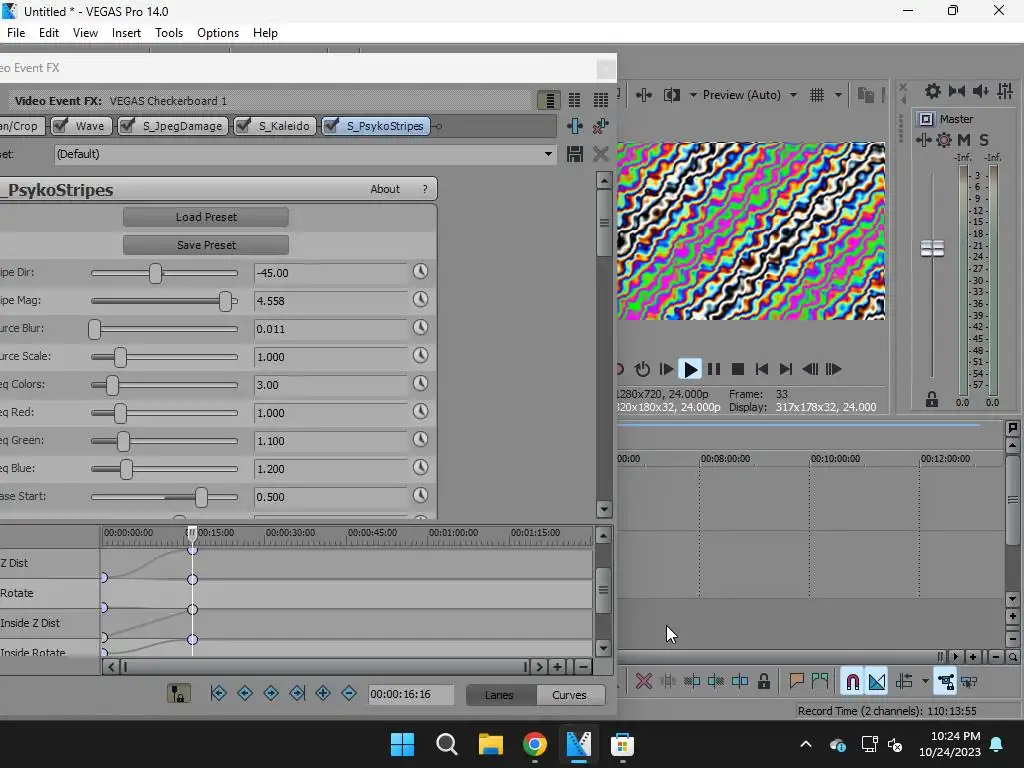Screen dimensions: 1024x768
Task: Open the Tools menu
Action: (168, 33)
